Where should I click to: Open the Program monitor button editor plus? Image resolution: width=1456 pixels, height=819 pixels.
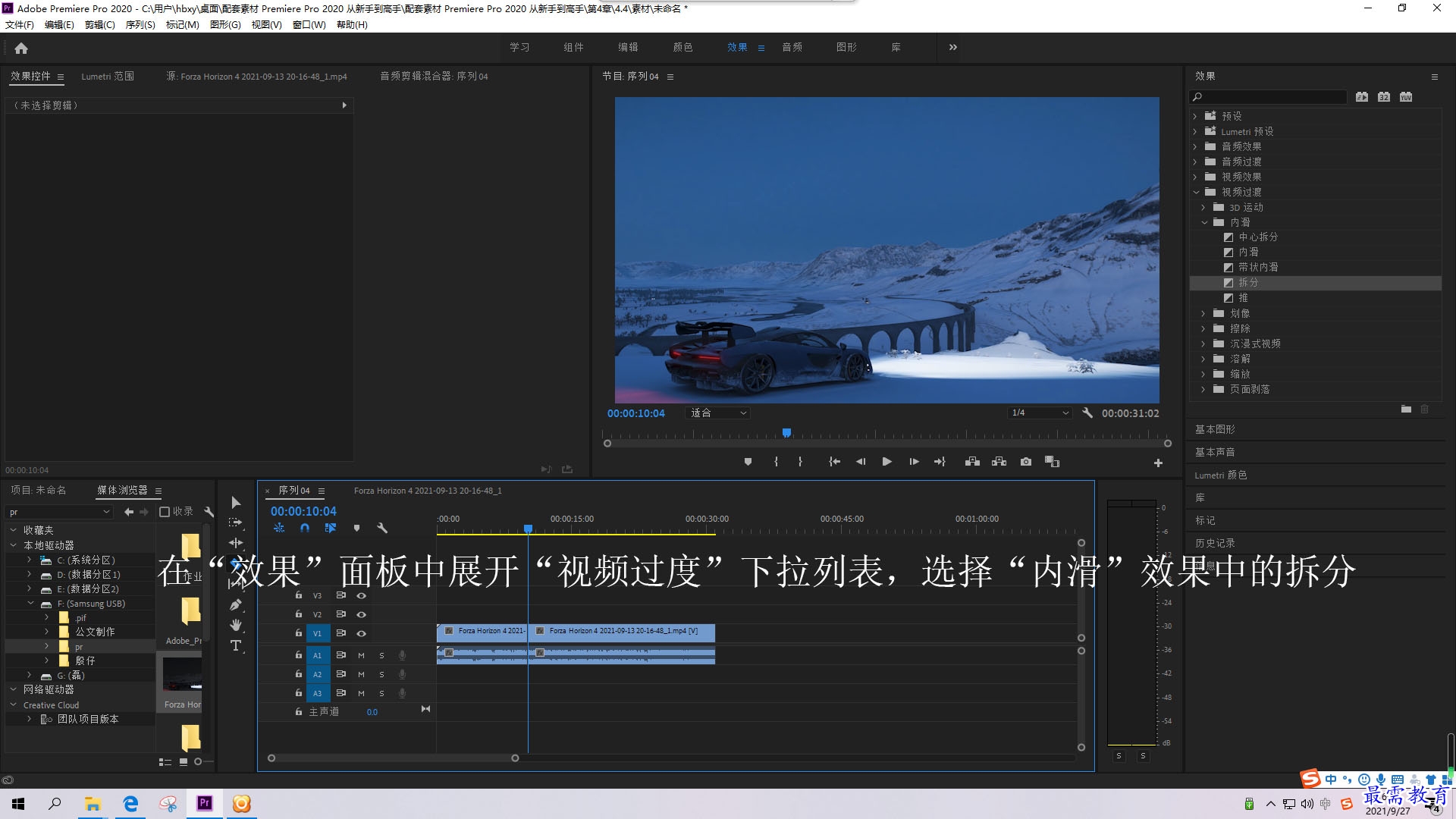(x=1158, y=463)
